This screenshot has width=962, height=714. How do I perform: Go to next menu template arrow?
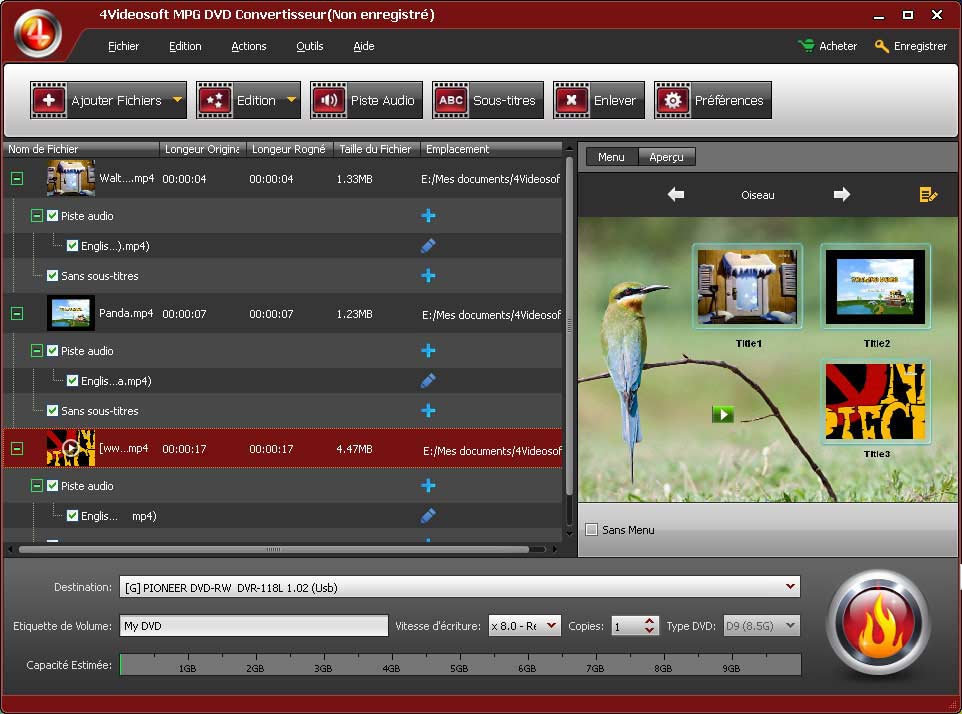pyautogui.click(x=841, y=195)
